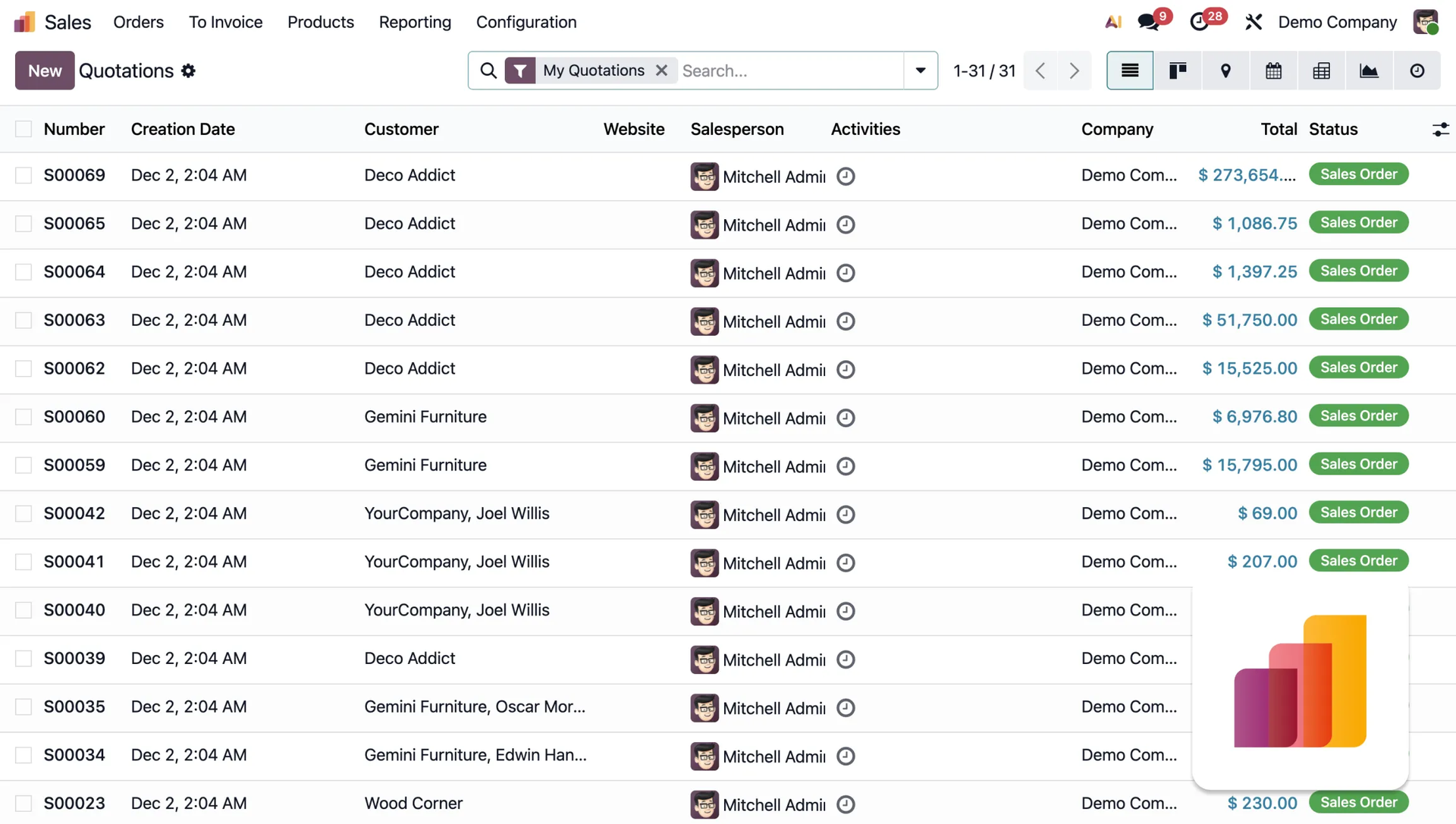This screenshot has width=1456, height=824.
Task: Go to next page of records
Action: click(x=1075, y=70)
